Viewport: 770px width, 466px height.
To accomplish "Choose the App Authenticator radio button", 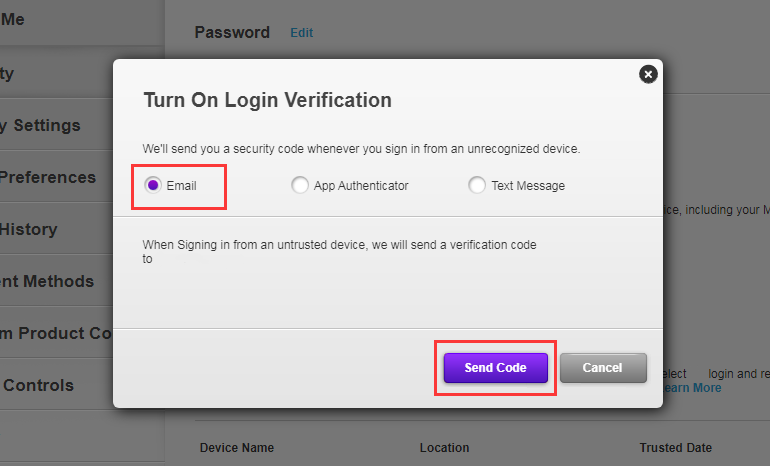I will [x=300, y=185].
